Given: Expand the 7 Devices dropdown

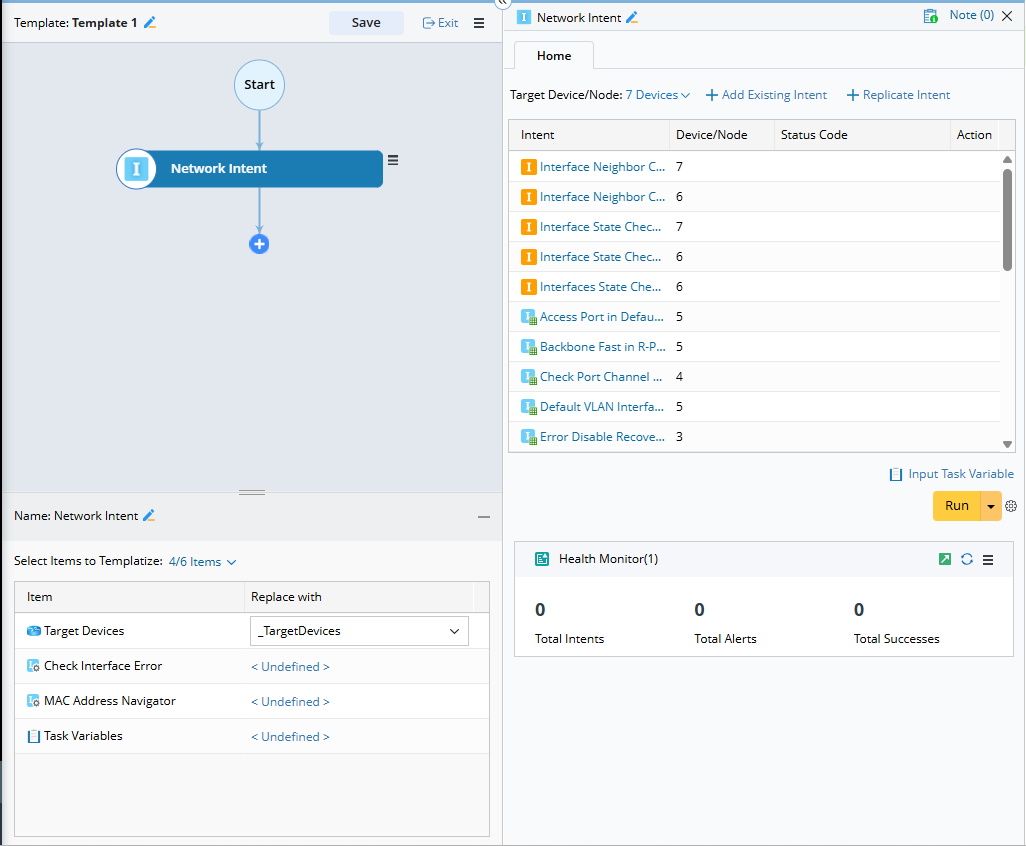Looking at the screenshot, I should [657, 95].
